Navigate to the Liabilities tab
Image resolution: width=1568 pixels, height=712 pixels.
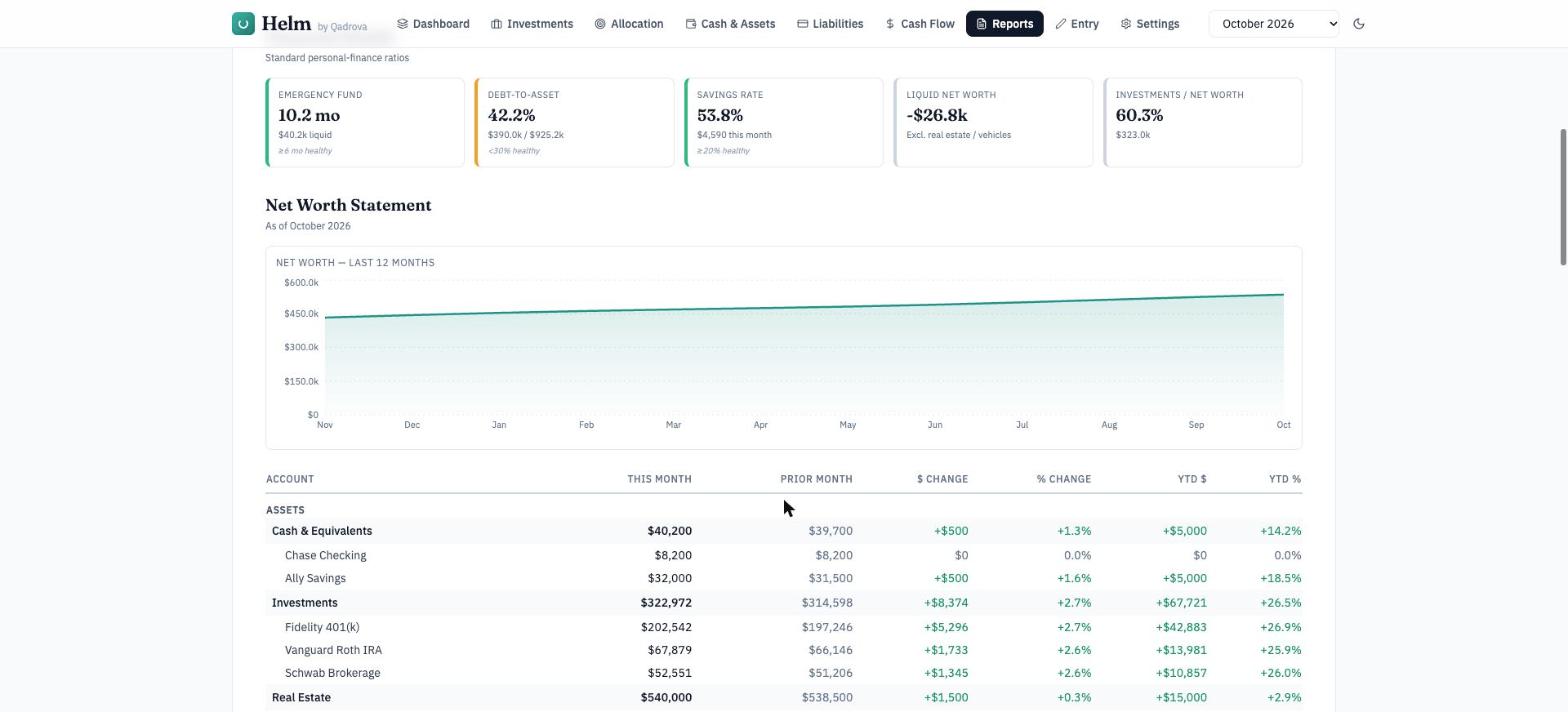pos(830,24)
